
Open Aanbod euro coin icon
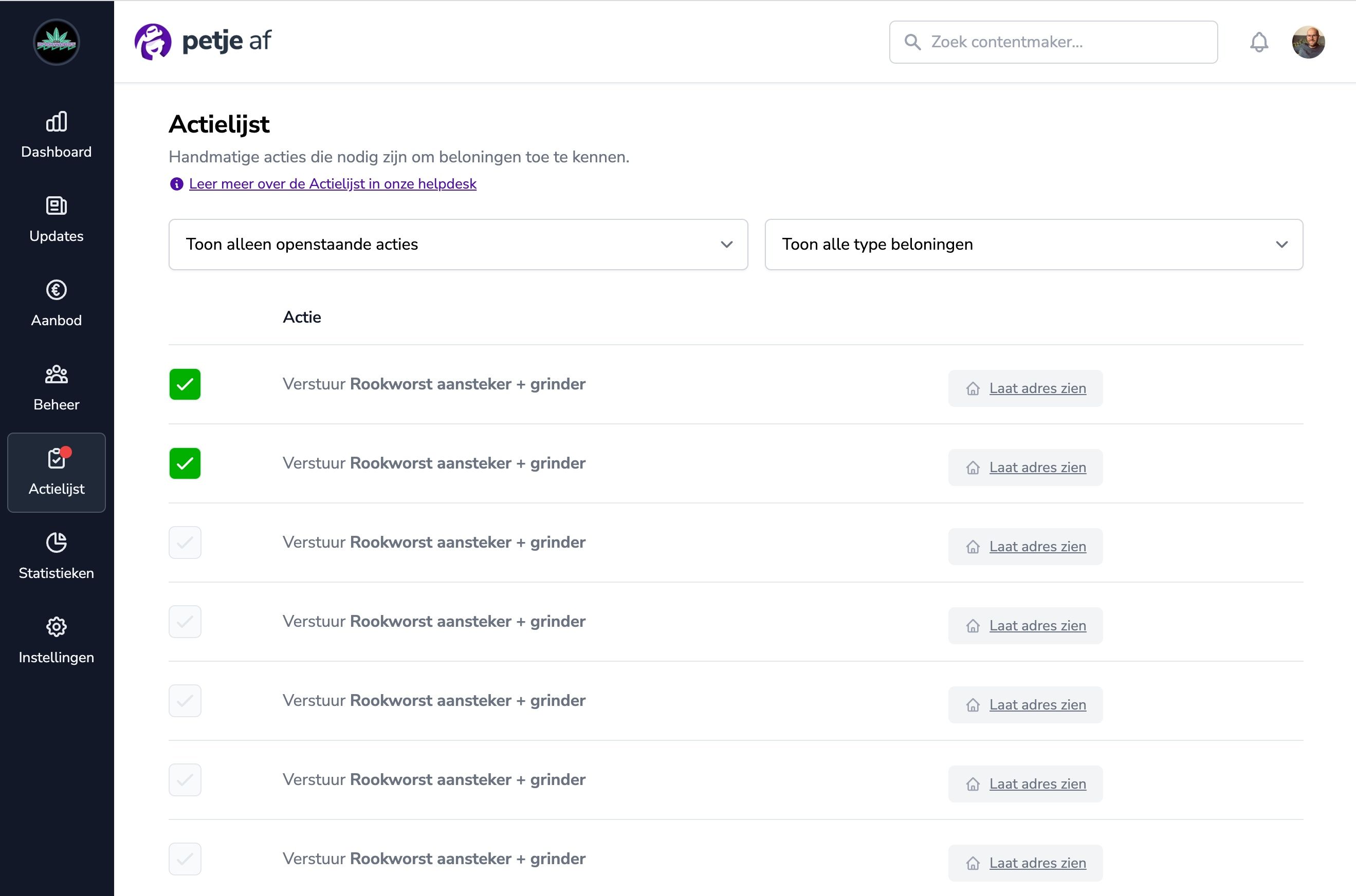(x=56, y=290)
